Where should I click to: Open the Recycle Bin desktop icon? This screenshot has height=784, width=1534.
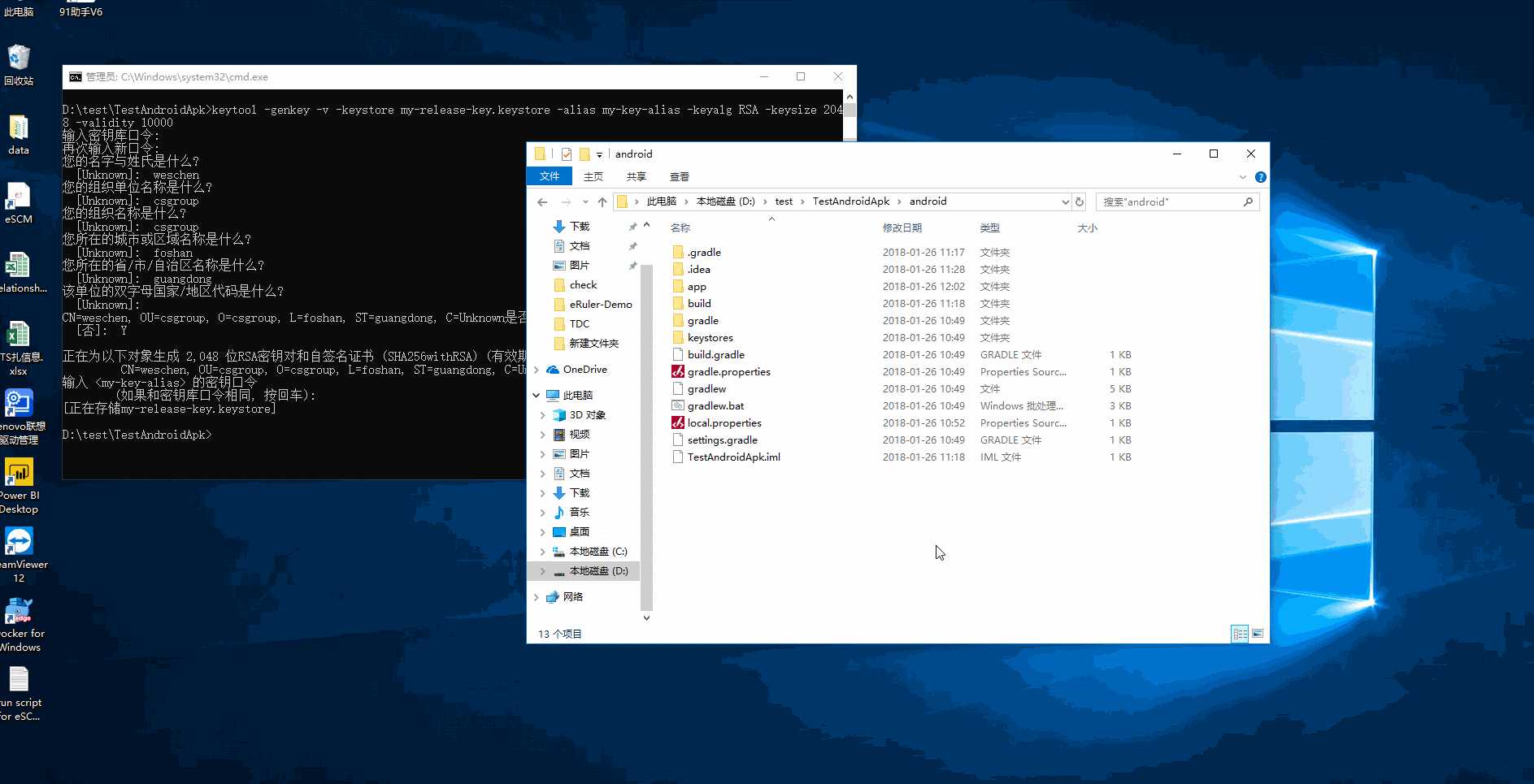[19, 65]
